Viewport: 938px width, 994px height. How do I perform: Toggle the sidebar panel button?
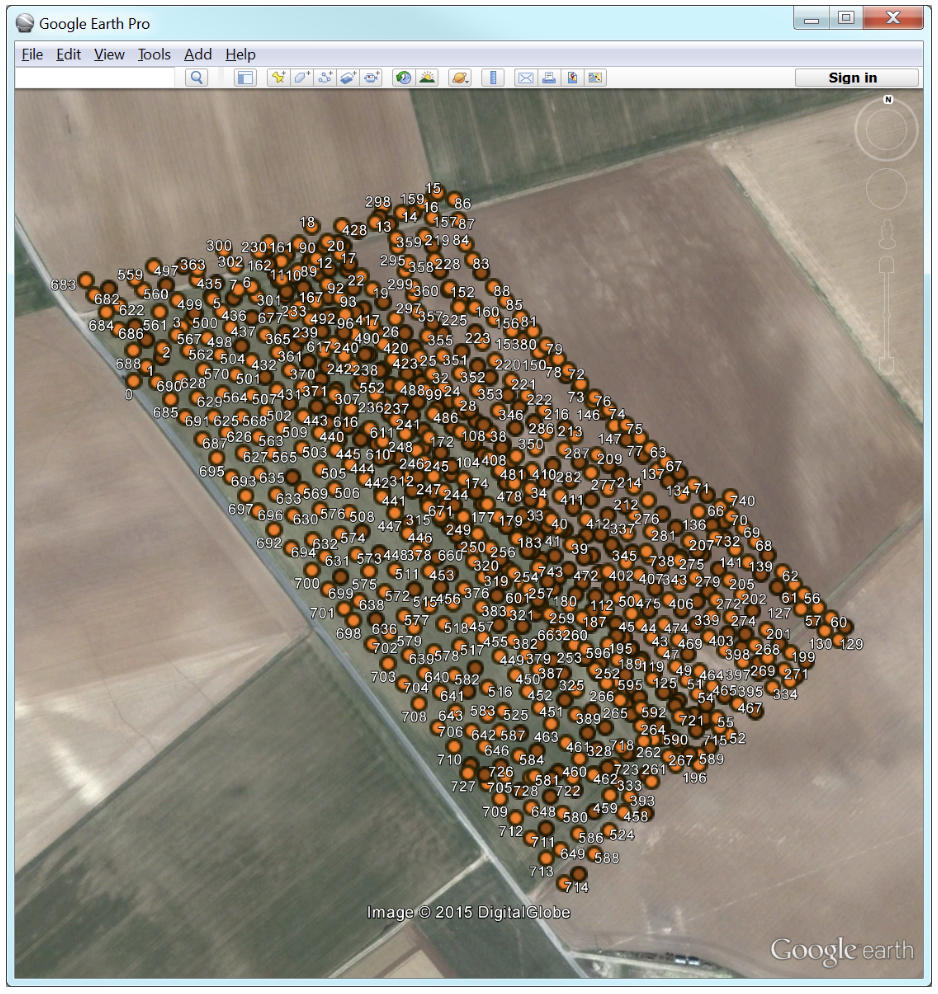click(245, 78)
